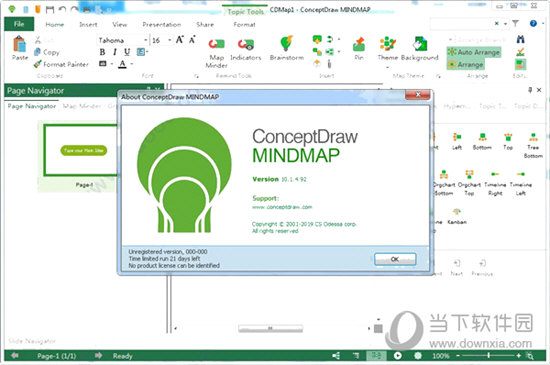The width and height of the screenshot is (550, 365).
Task: Select the Timeline Left layout
Action: 521,183
